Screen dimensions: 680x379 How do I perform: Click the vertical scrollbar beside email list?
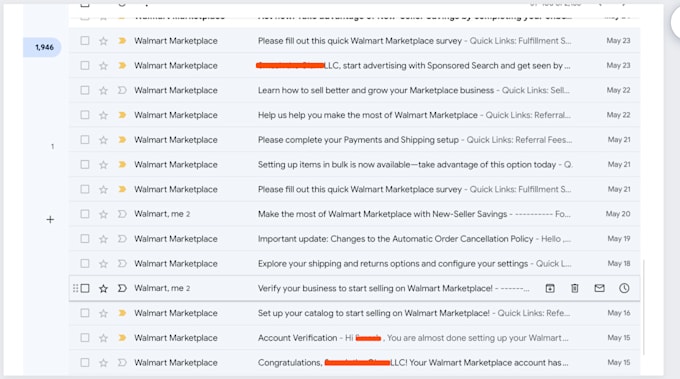pos(644,307)
